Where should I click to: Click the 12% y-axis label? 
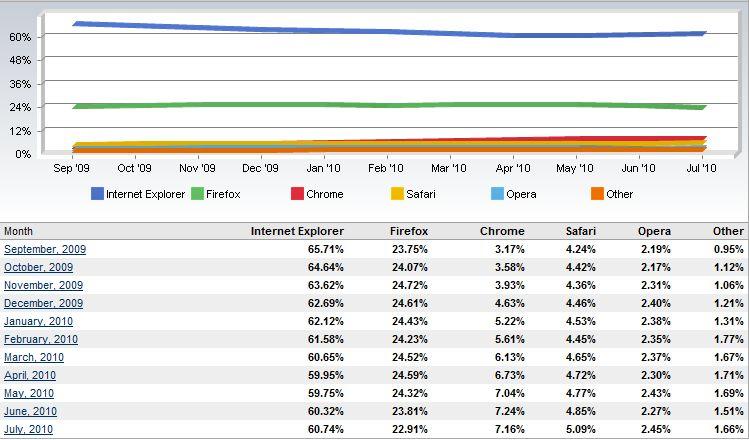coord(20,131)
